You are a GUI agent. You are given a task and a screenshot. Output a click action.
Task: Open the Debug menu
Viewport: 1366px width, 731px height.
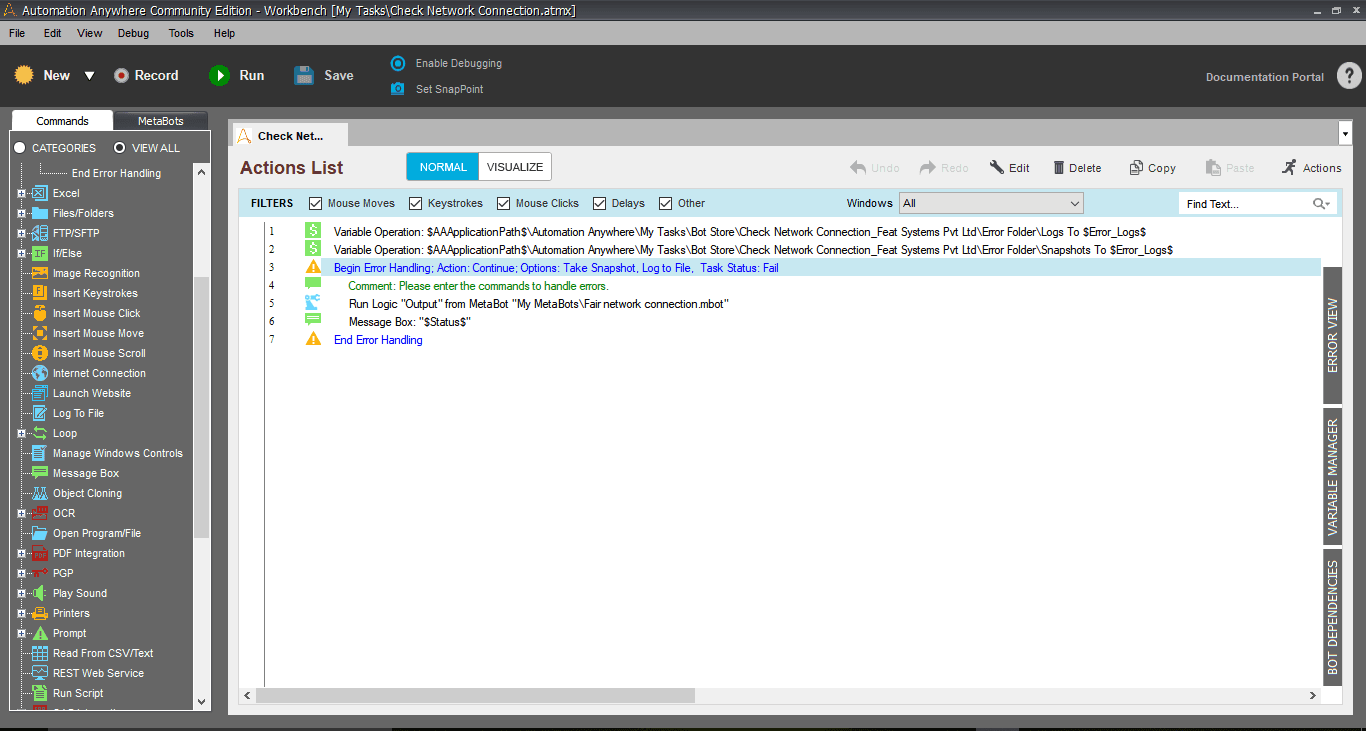point(133,33)
